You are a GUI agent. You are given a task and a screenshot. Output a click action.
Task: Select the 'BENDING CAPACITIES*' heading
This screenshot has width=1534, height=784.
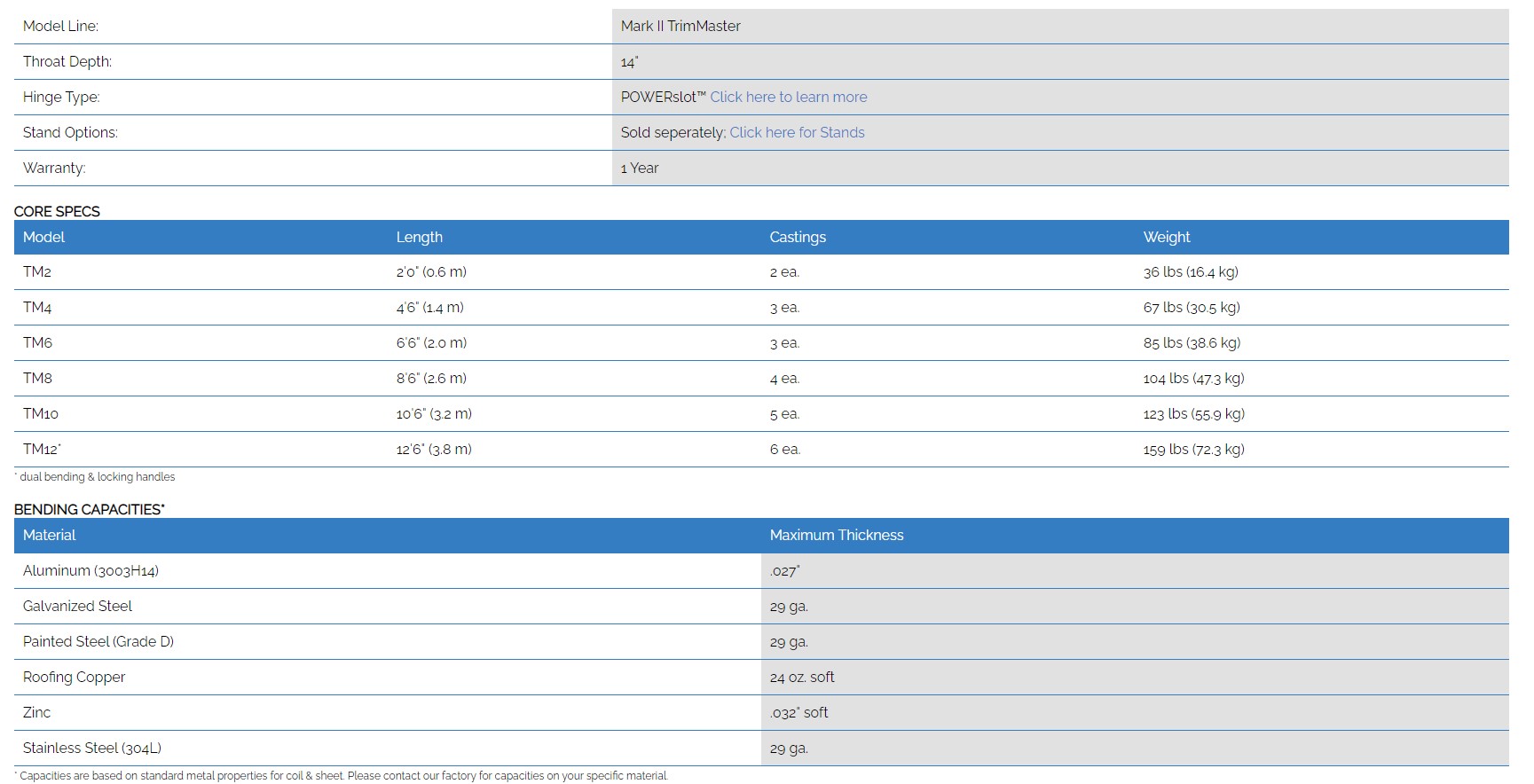(x=90, y=509)
